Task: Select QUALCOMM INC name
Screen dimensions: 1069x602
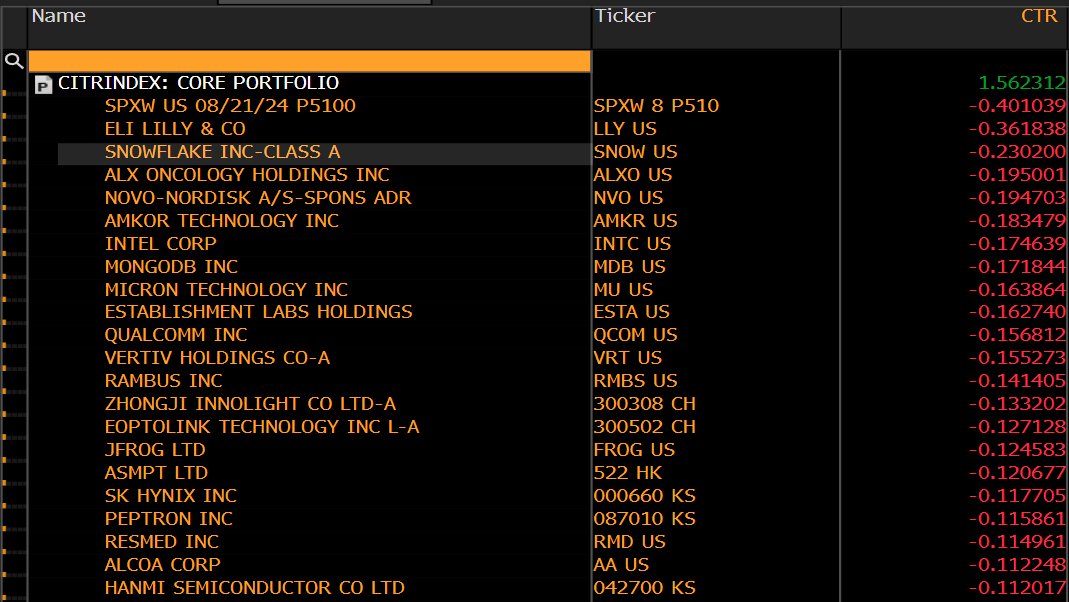Action: click(176, 335)
